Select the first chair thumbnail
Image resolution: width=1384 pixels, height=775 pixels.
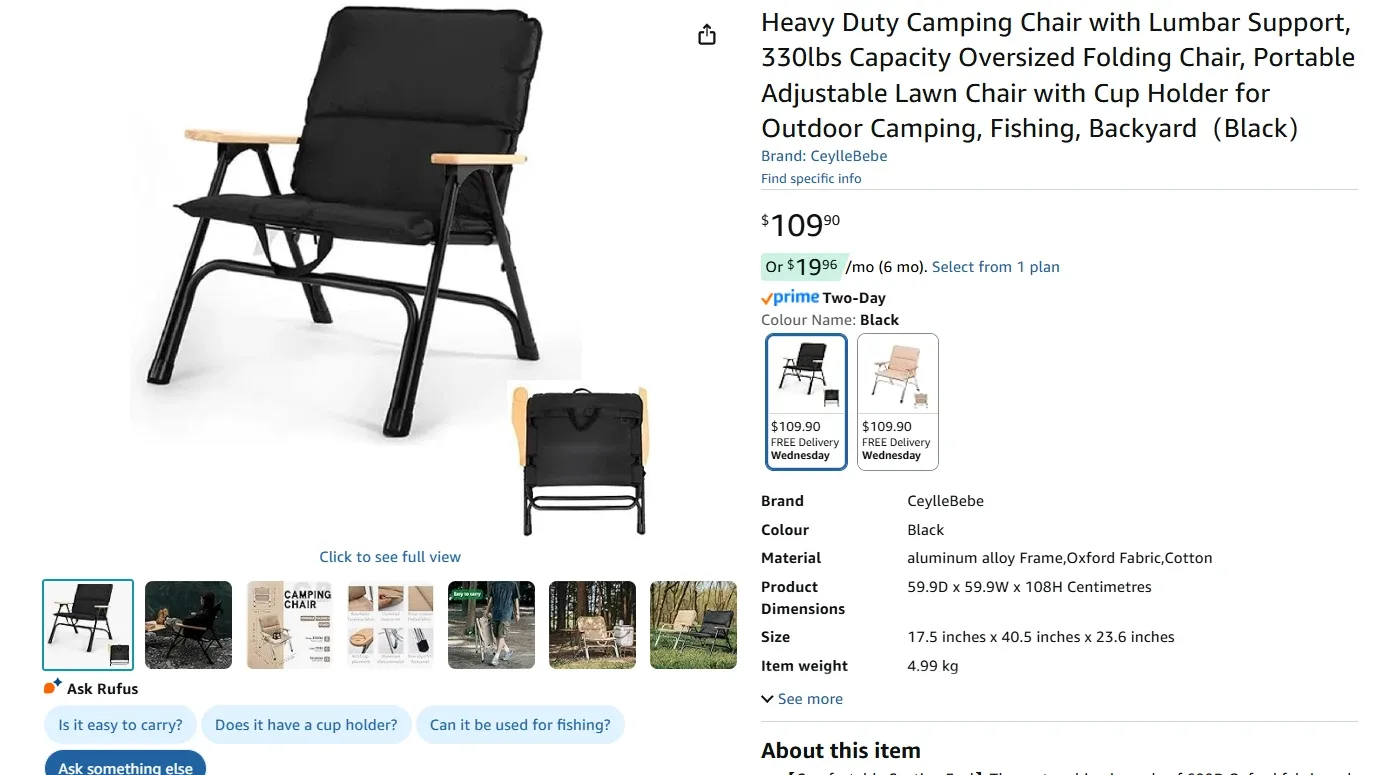[x=87, y=624]
